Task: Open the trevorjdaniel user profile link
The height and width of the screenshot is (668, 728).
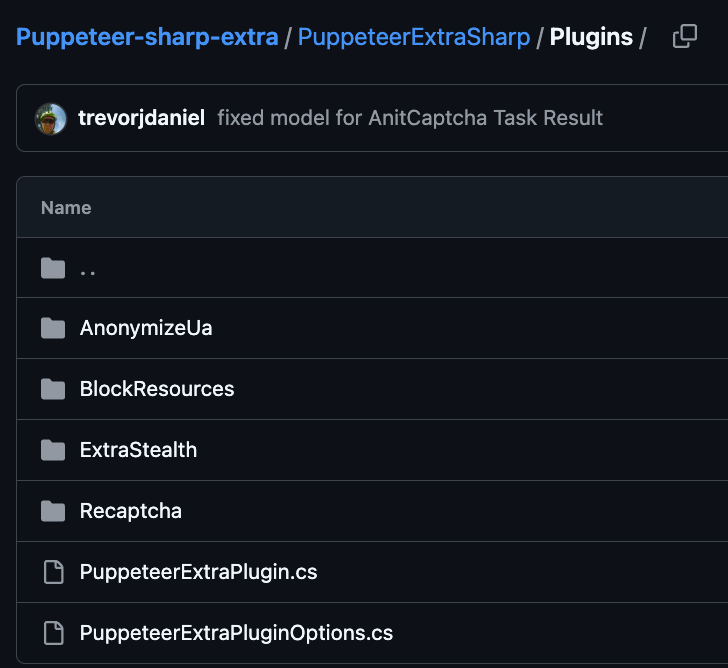Action: (142, 118)
